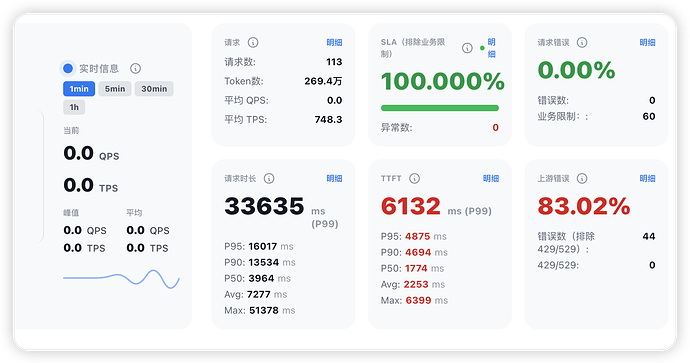Open 明细 link in 请求 card
This screenshot has height=363, width=690.
(334, 42)
